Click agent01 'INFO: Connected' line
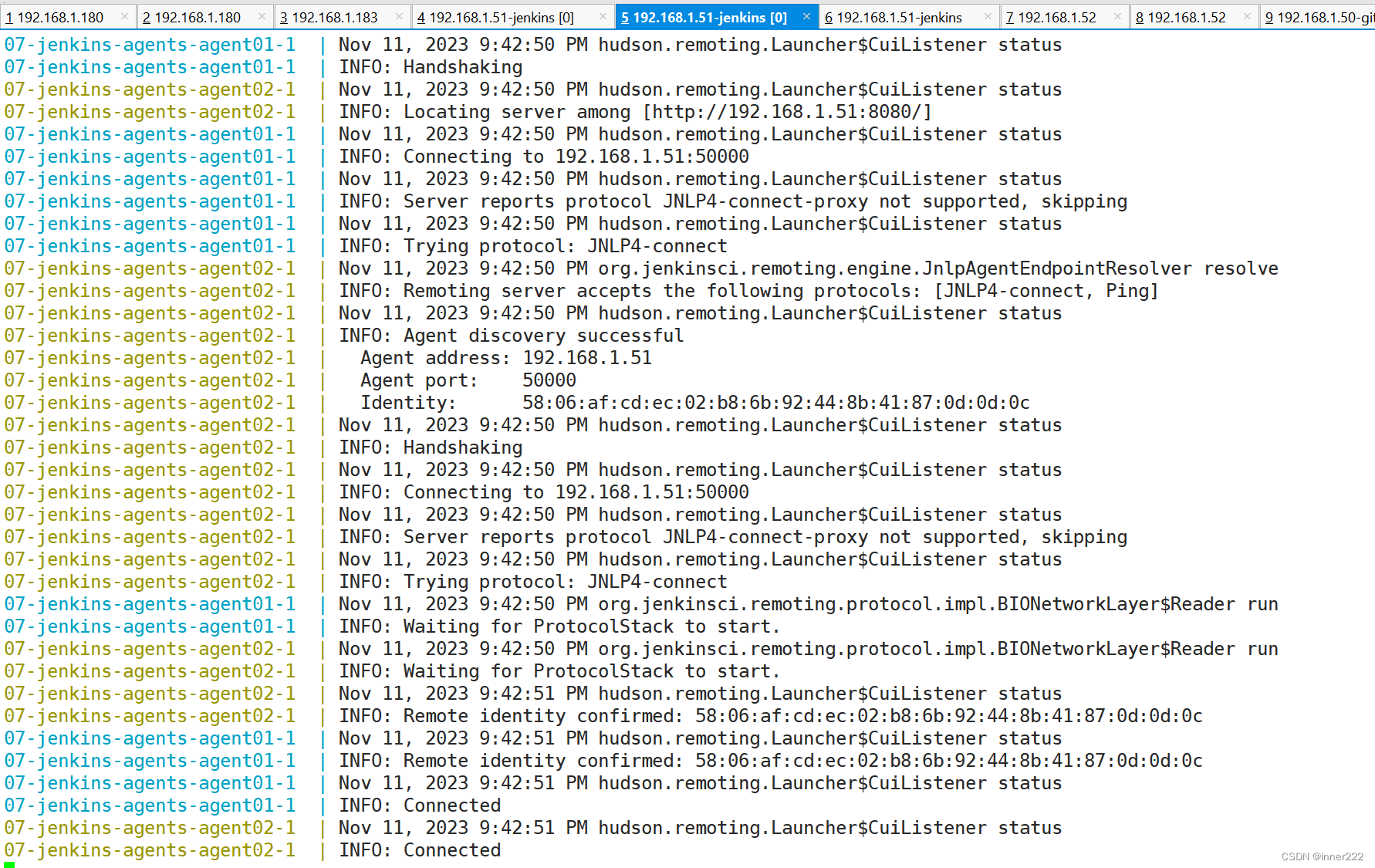 pyautogui.click(x=252, y=806)
